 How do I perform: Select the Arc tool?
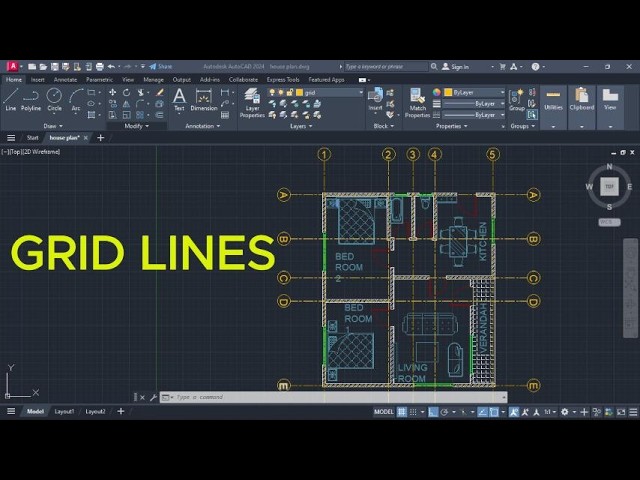(76, 99)
